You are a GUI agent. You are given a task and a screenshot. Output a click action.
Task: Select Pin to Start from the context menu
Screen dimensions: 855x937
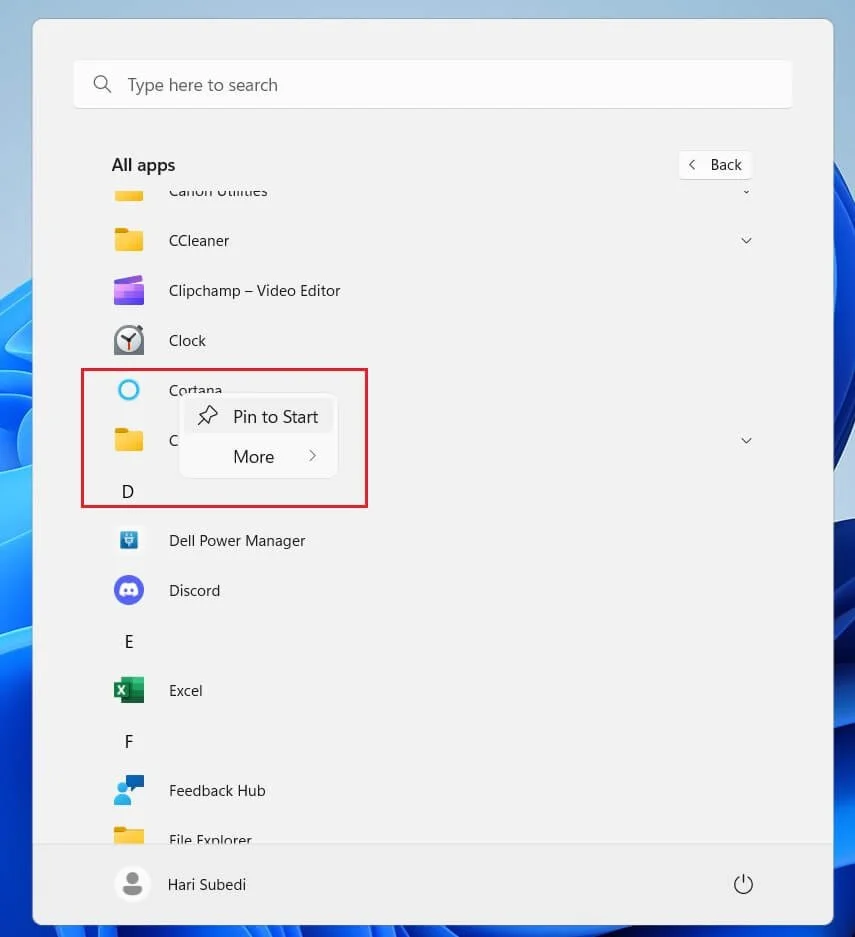(274, 416)
